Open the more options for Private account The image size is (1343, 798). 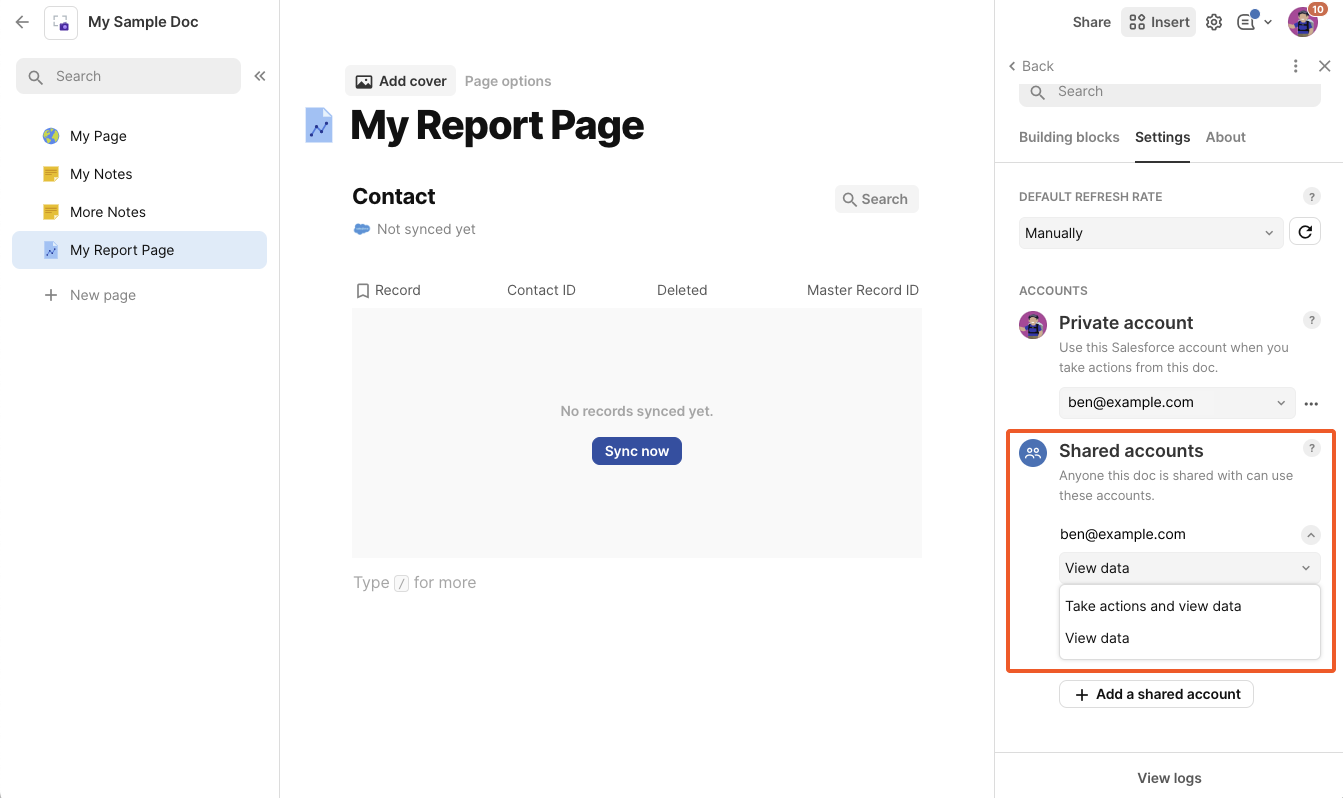click(1311, 404)
